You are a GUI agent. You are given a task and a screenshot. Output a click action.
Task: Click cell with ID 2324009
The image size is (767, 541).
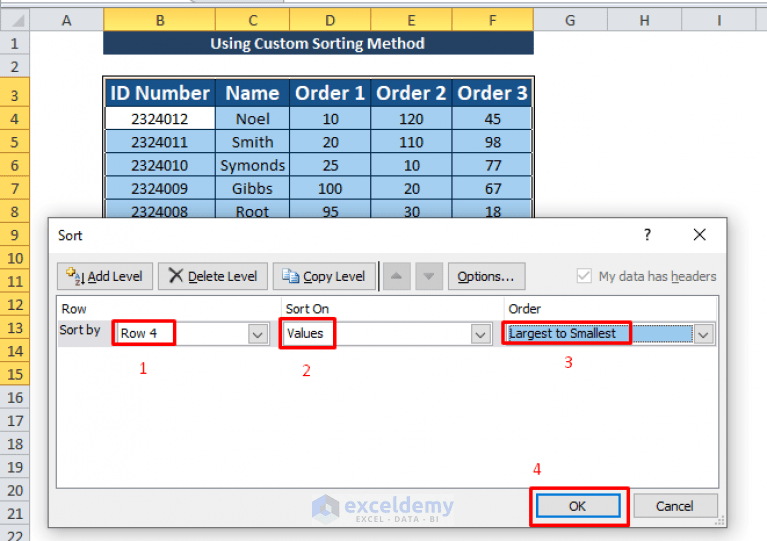click(159, 188)
